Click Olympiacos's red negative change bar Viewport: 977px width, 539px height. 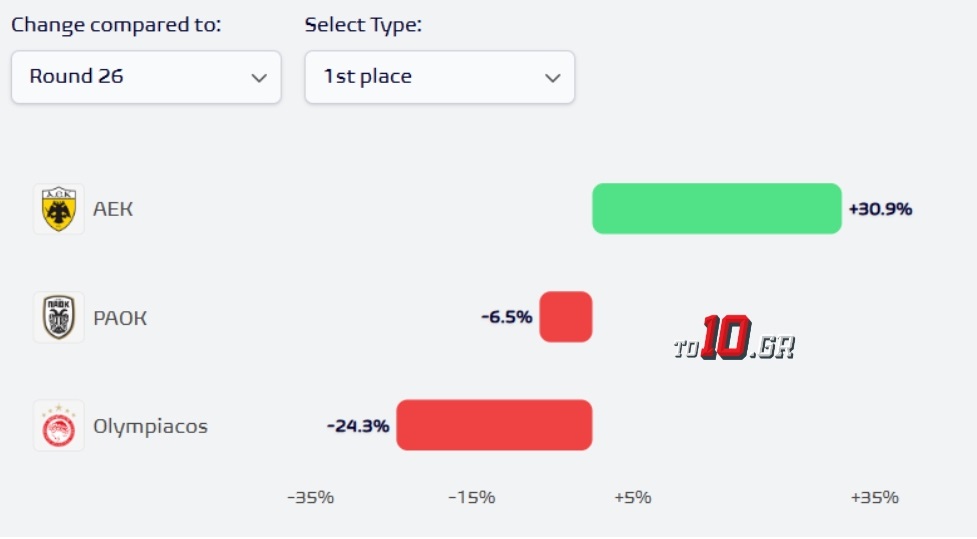[x=494, y=425]
